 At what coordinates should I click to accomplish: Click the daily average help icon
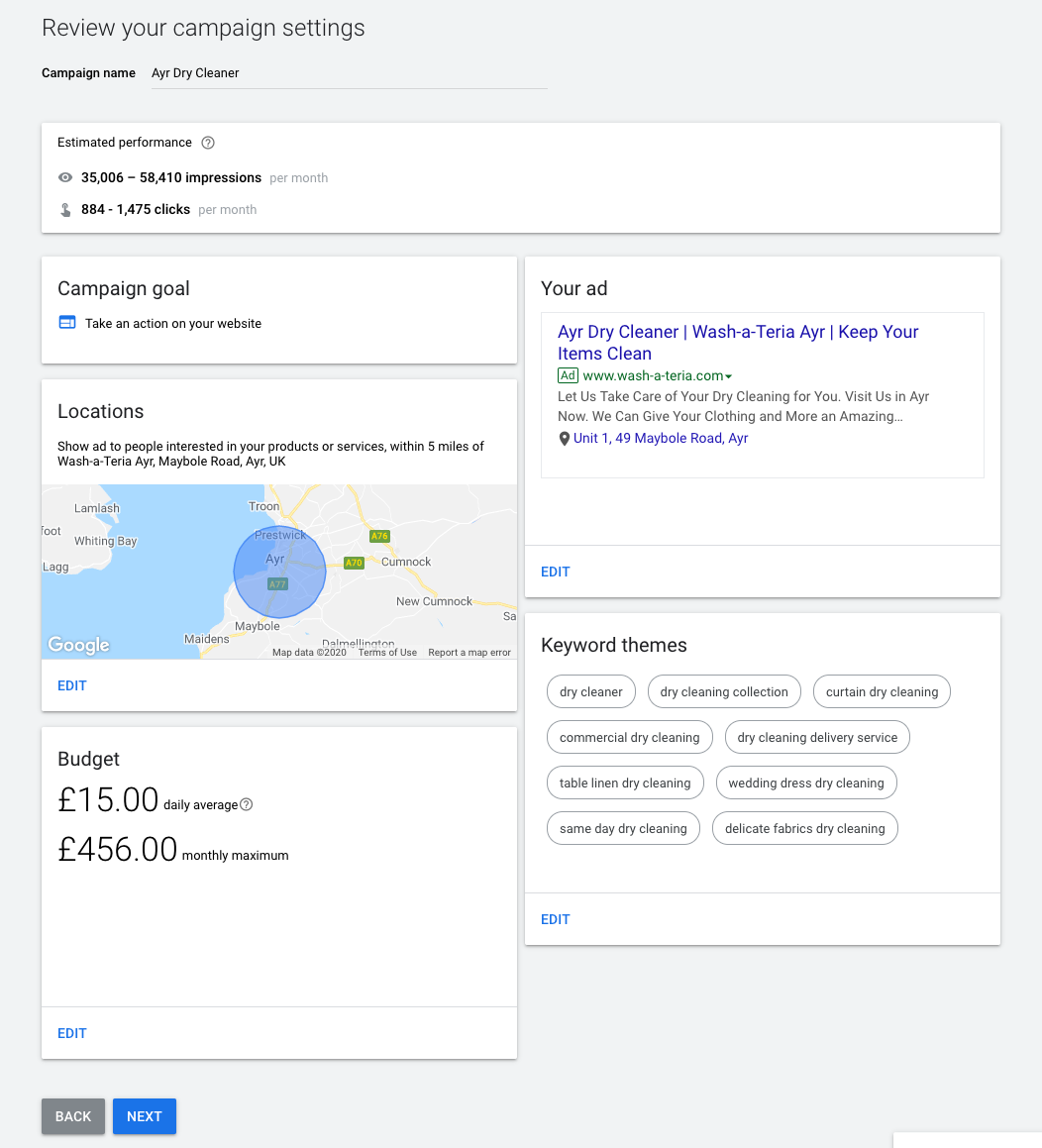point(247,804)
